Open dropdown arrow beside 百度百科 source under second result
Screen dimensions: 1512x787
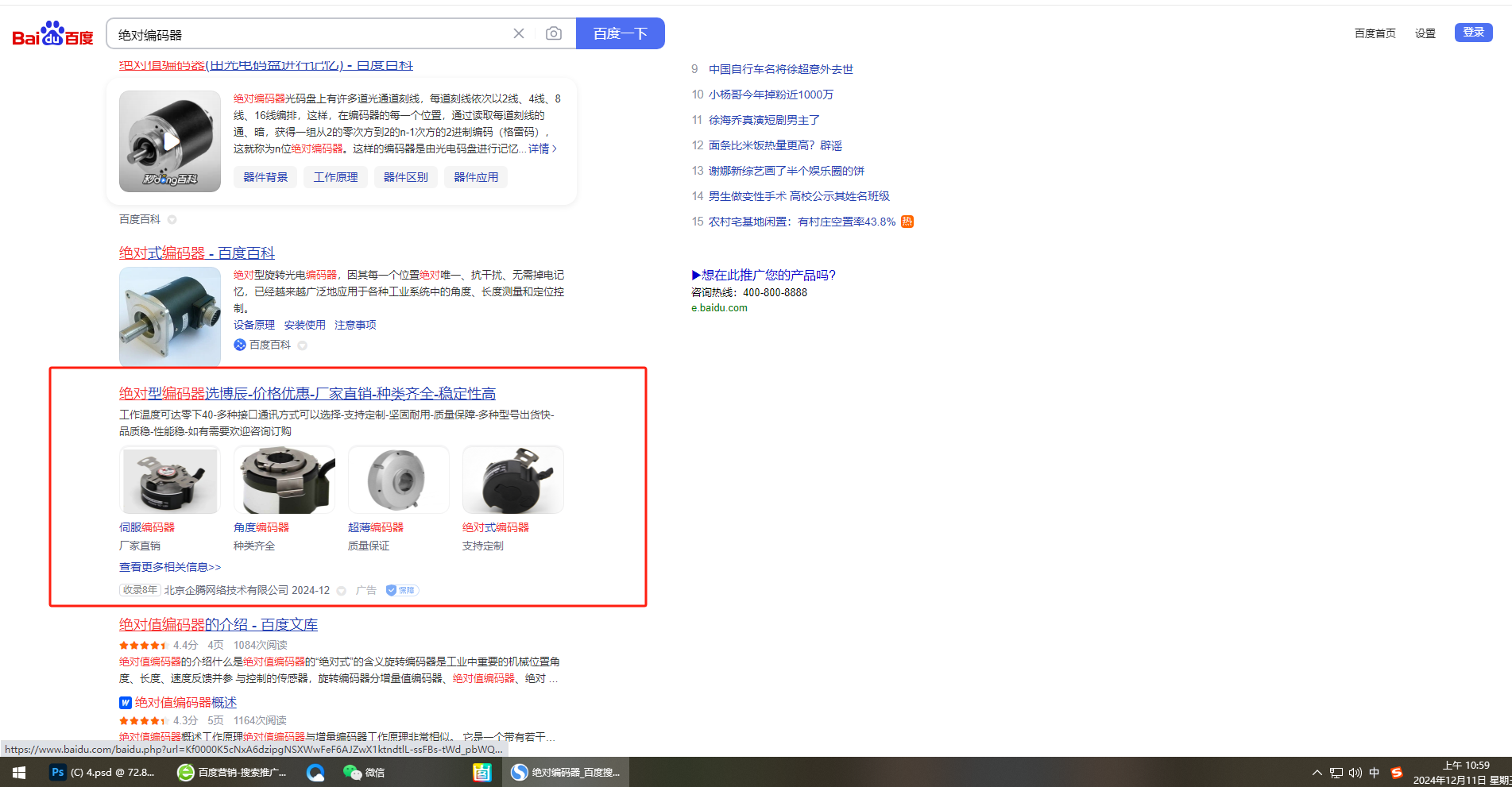(x=303, y=345)
